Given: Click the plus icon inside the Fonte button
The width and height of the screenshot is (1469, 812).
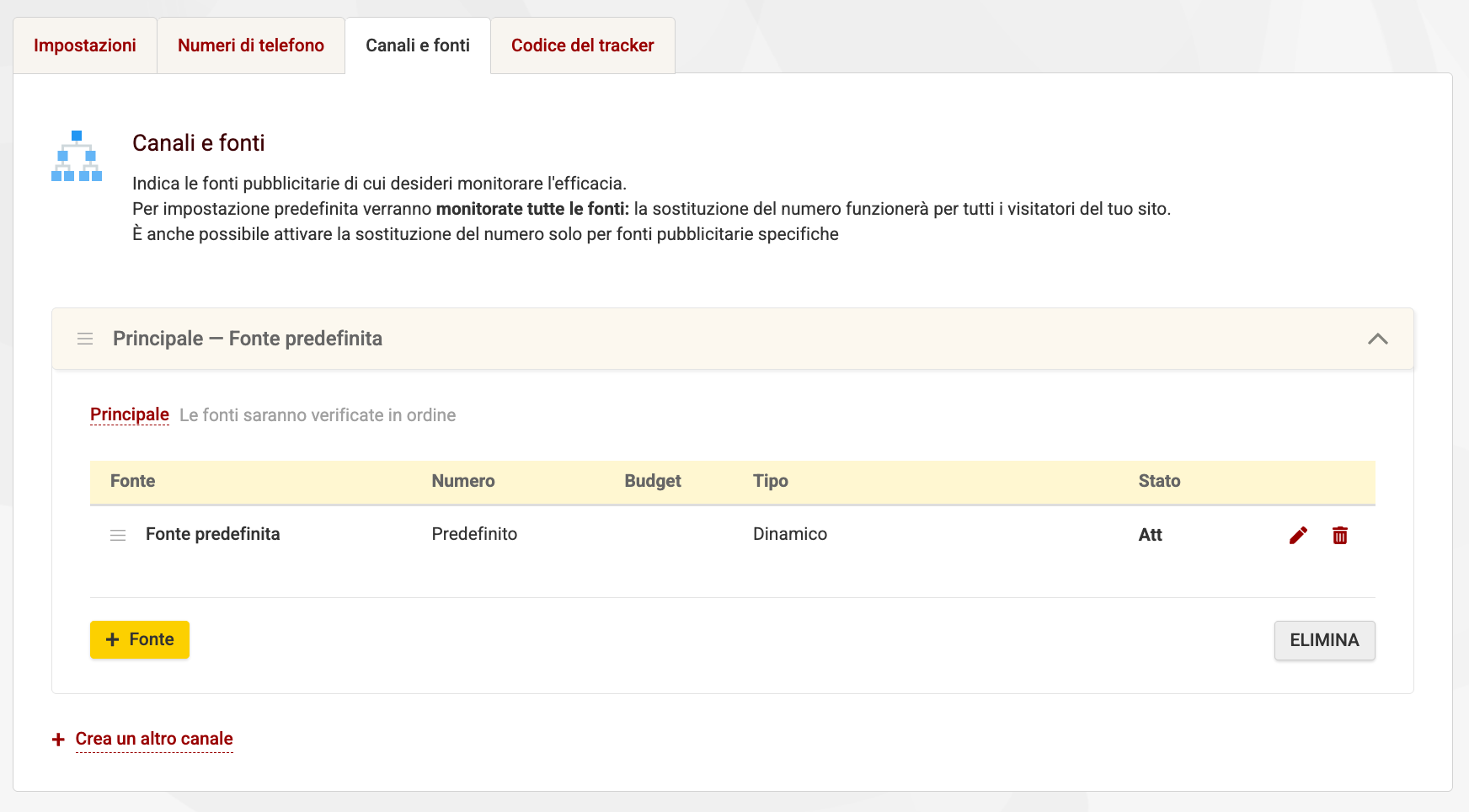Looking at the screenshot, I should pyautogui.click(x=113, y=639).
